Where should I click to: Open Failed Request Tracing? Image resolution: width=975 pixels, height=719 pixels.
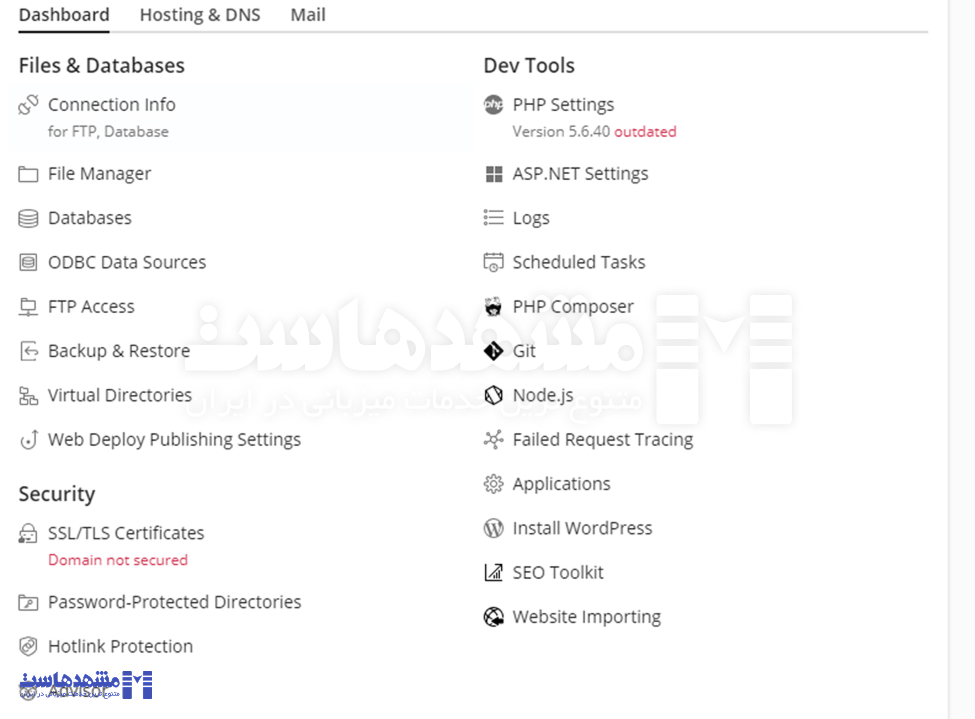coord(602,439)
